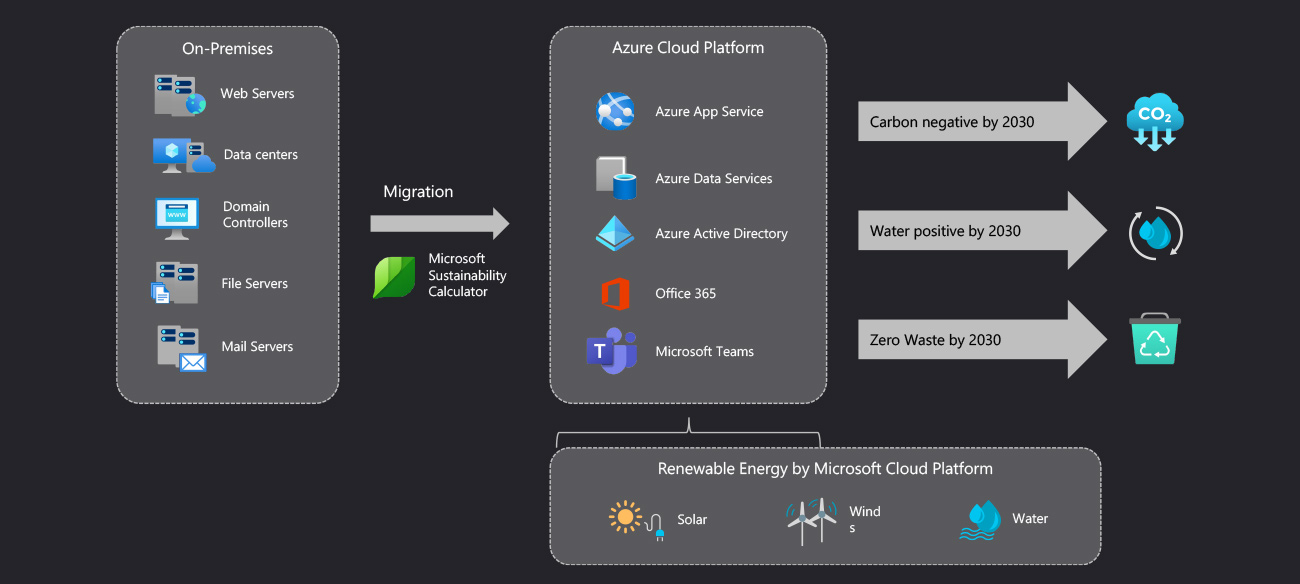Image resolution: width=1300 pixels, height=584 pixels.
Task: Click the CO2 cloud icon
Action: (1154, 122)
